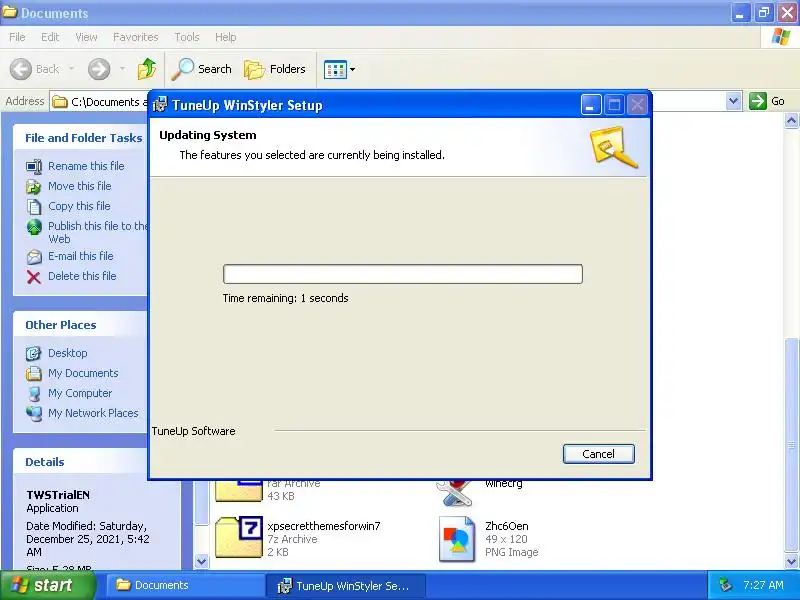Viewport: 800px width, 600px height.
Task: Click the Windows flag logo in Explorer
Action: [781, 37]
